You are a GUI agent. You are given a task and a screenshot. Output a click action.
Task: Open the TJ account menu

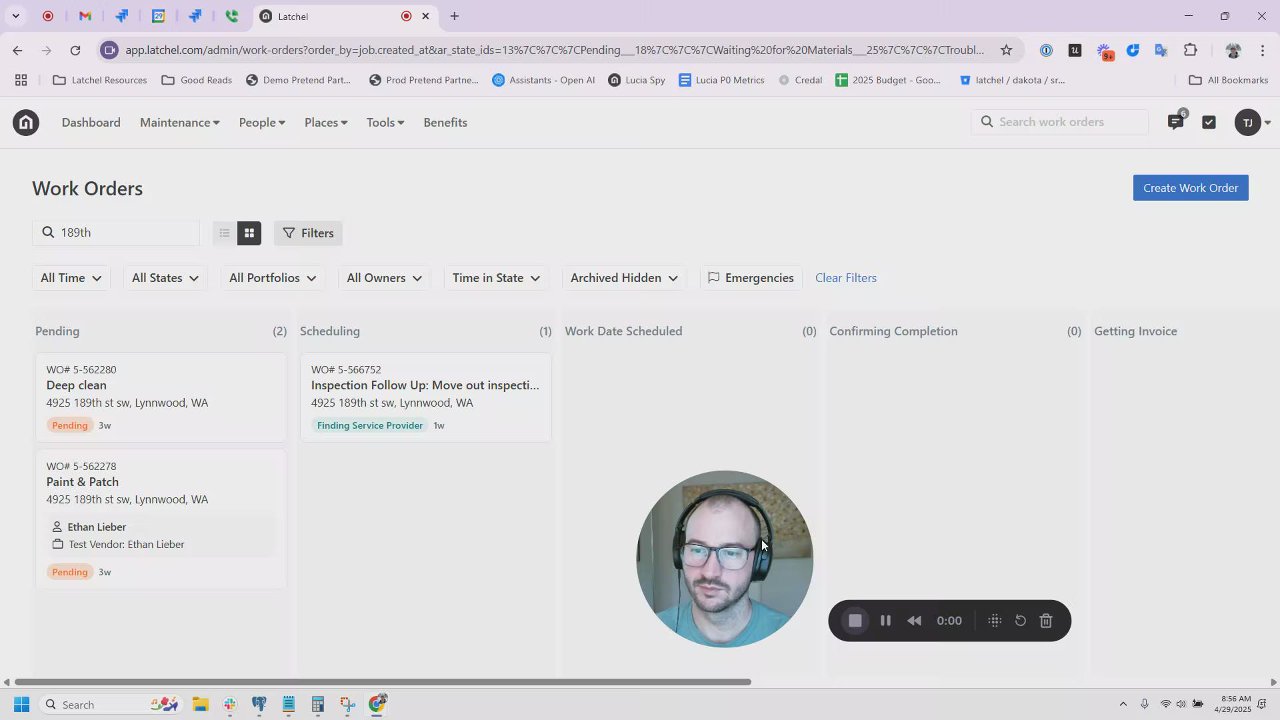pyautogui.click(x=1252, y=123)
